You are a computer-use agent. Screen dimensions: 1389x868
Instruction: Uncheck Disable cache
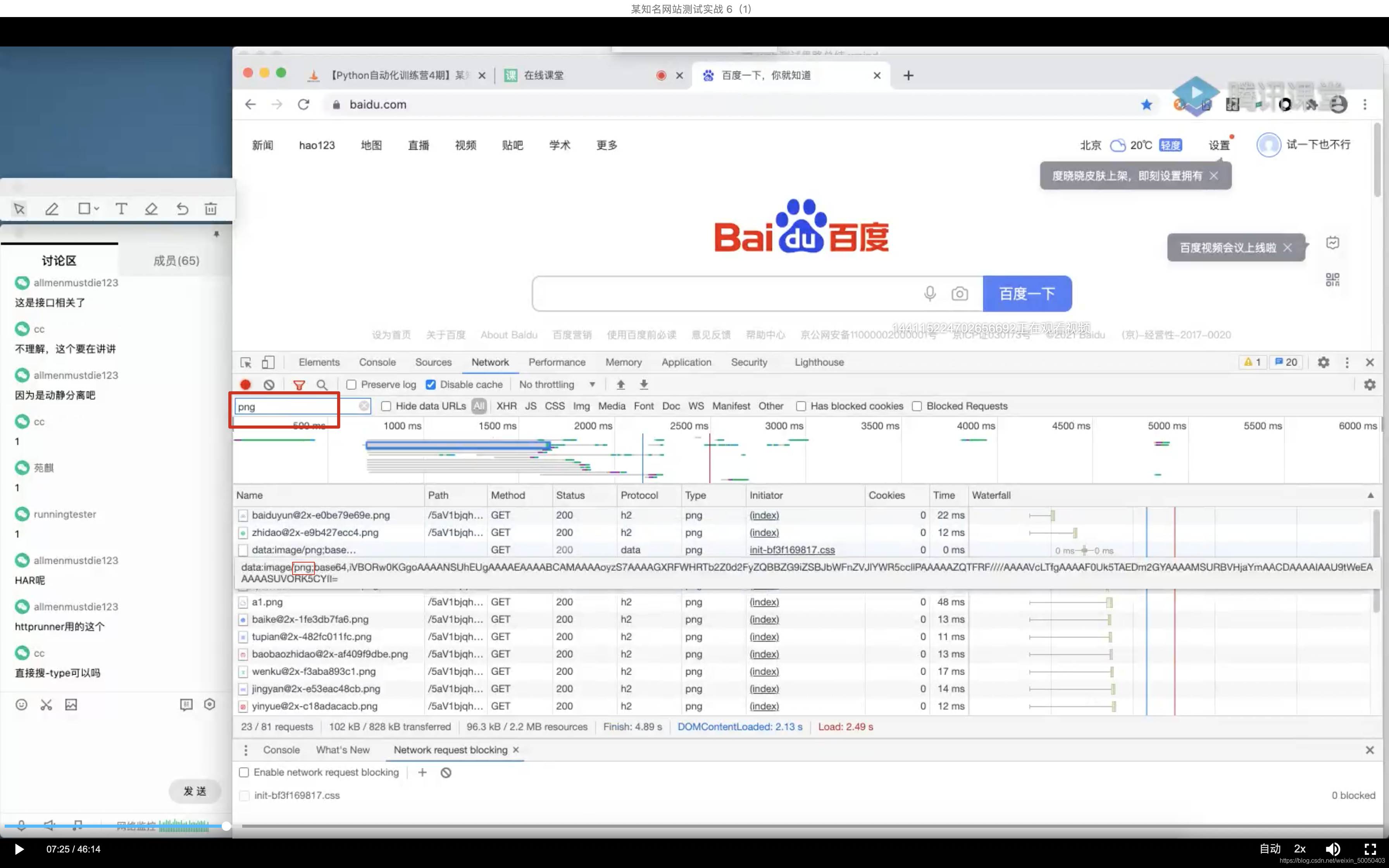431,385
